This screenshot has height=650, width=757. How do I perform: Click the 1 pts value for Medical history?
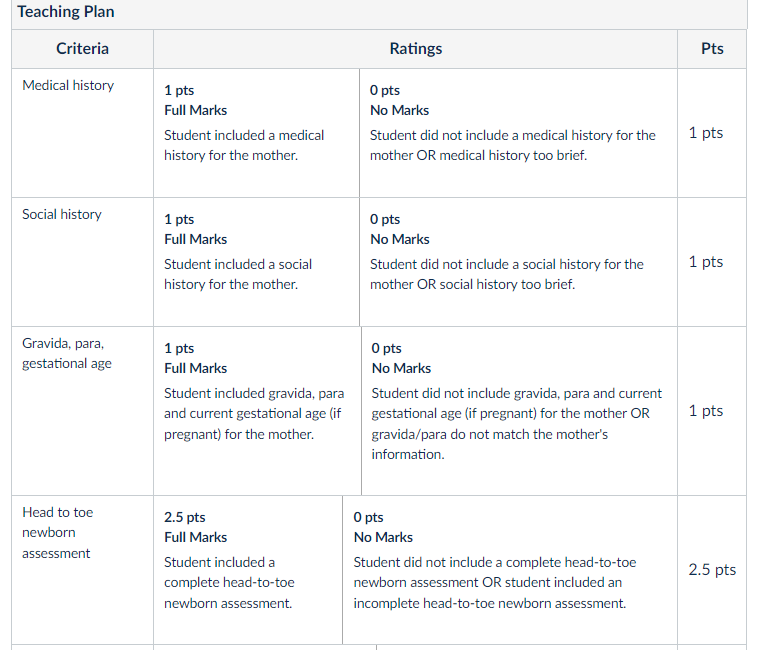click(706, 133)
